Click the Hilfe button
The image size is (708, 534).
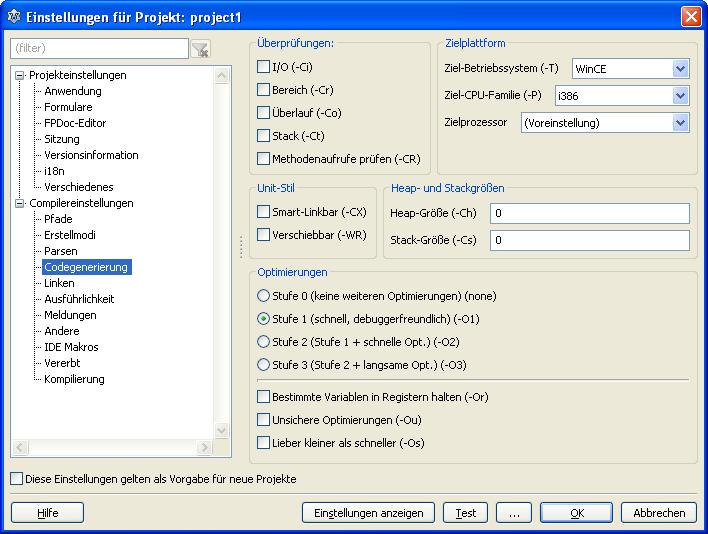[x=47, y=513]
